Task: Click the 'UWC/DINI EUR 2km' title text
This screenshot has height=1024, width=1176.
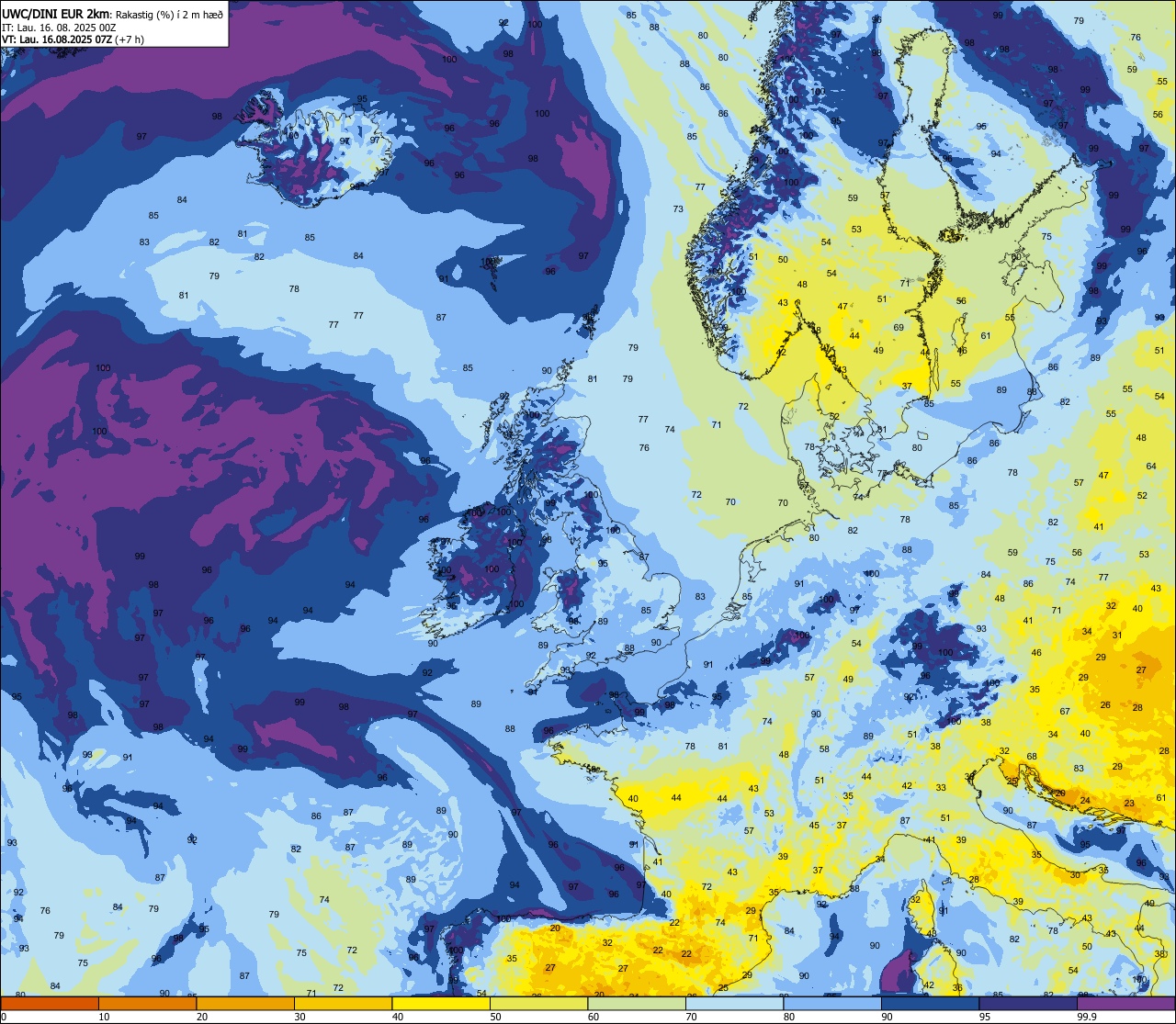Action: [x=55, y=13]
